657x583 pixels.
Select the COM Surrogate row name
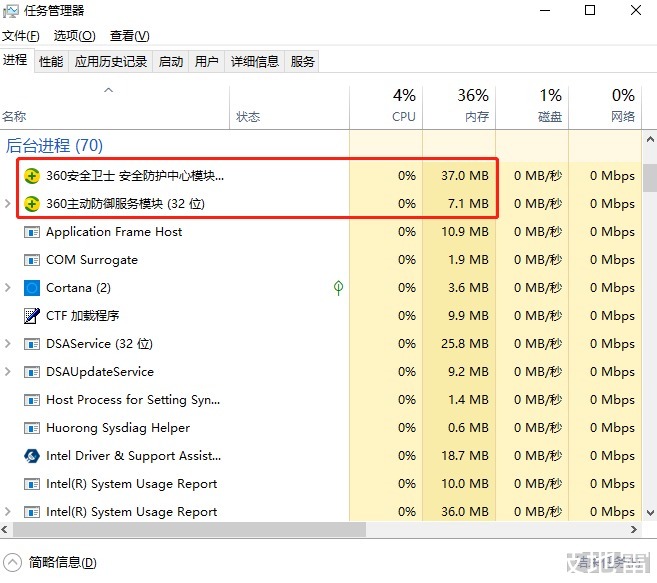[92, 260]
